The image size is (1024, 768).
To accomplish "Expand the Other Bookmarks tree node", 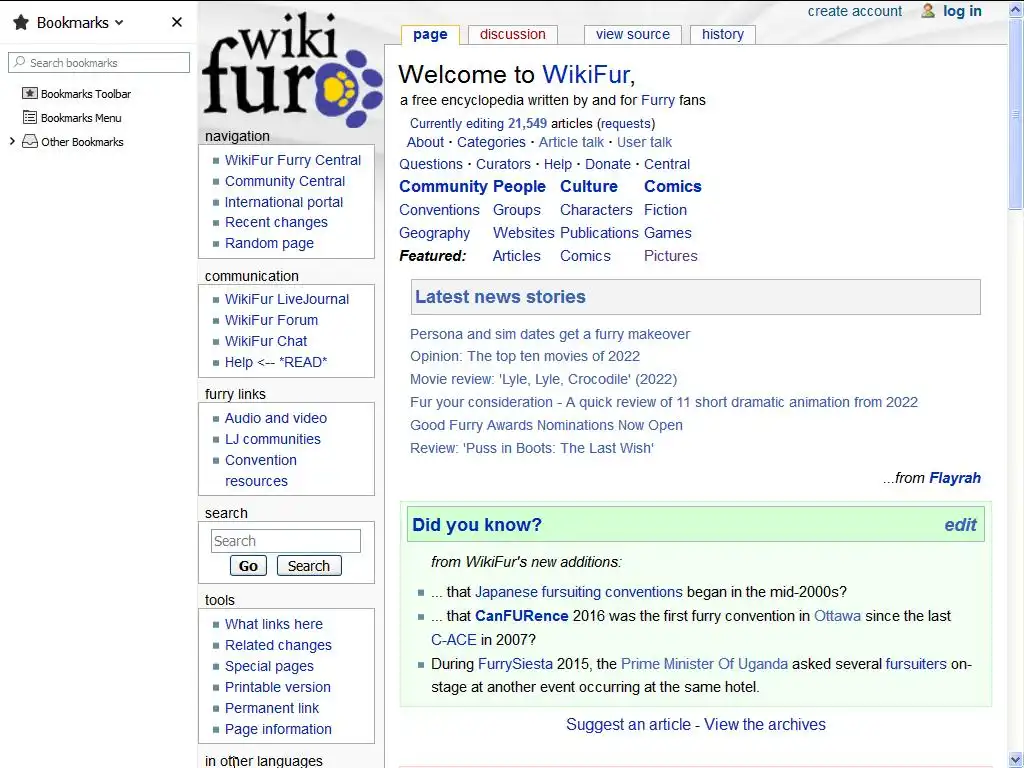I will 12,142.
